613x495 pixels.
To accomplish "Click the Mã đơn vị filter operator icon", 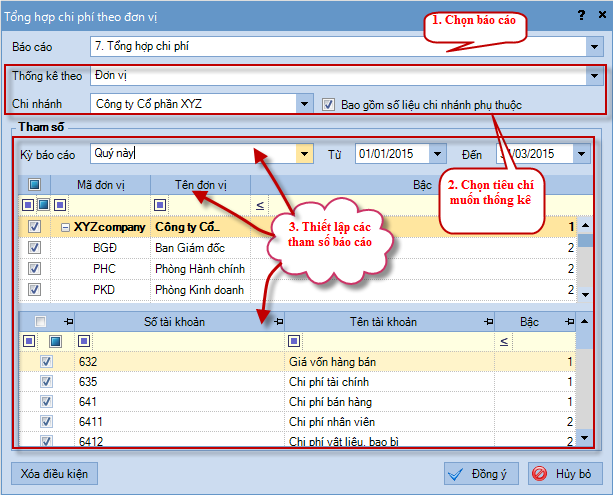I will click(x=60, y=204).
